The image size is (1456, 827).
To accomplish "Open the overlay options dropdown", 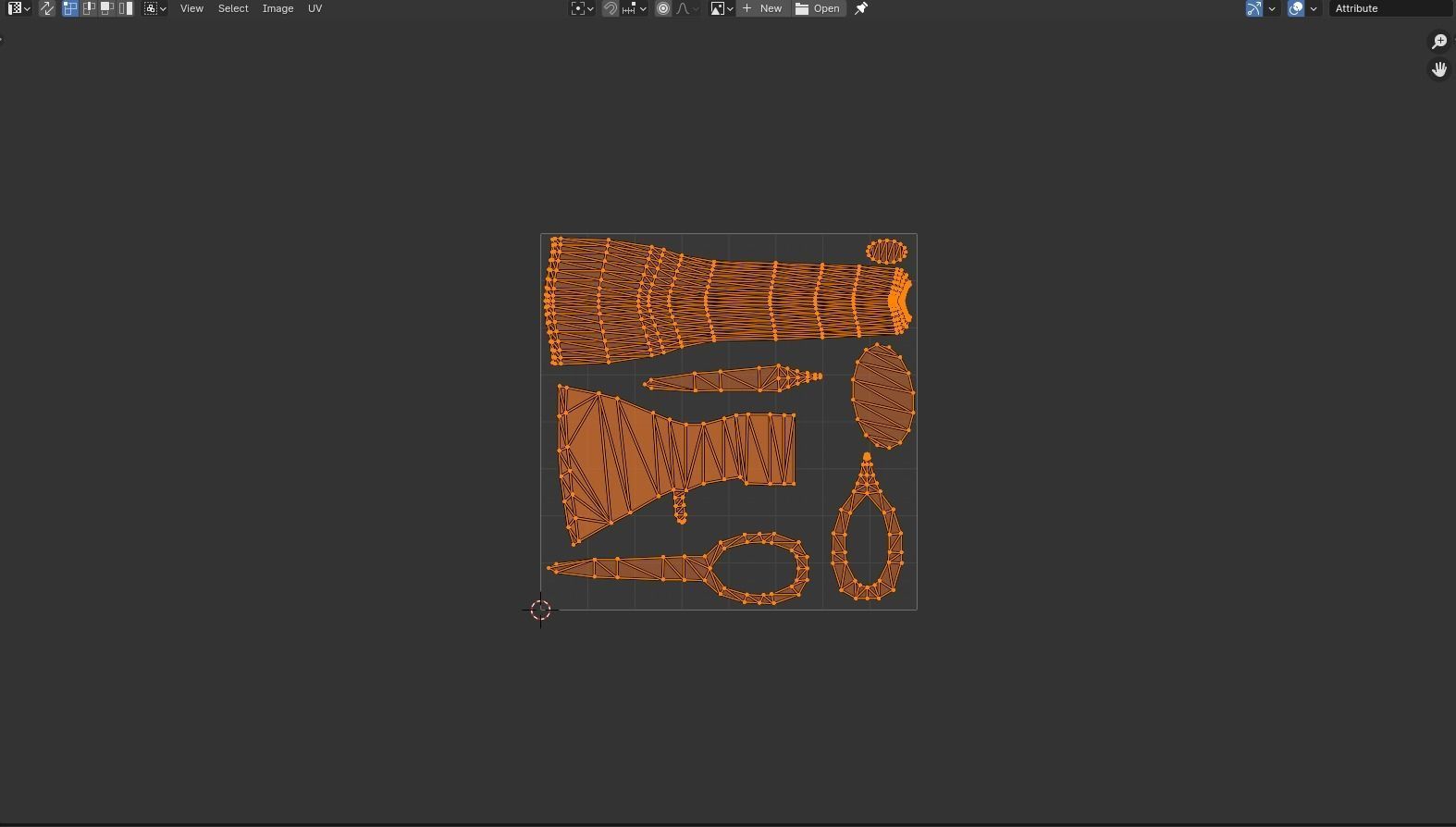I will 1314,8.
